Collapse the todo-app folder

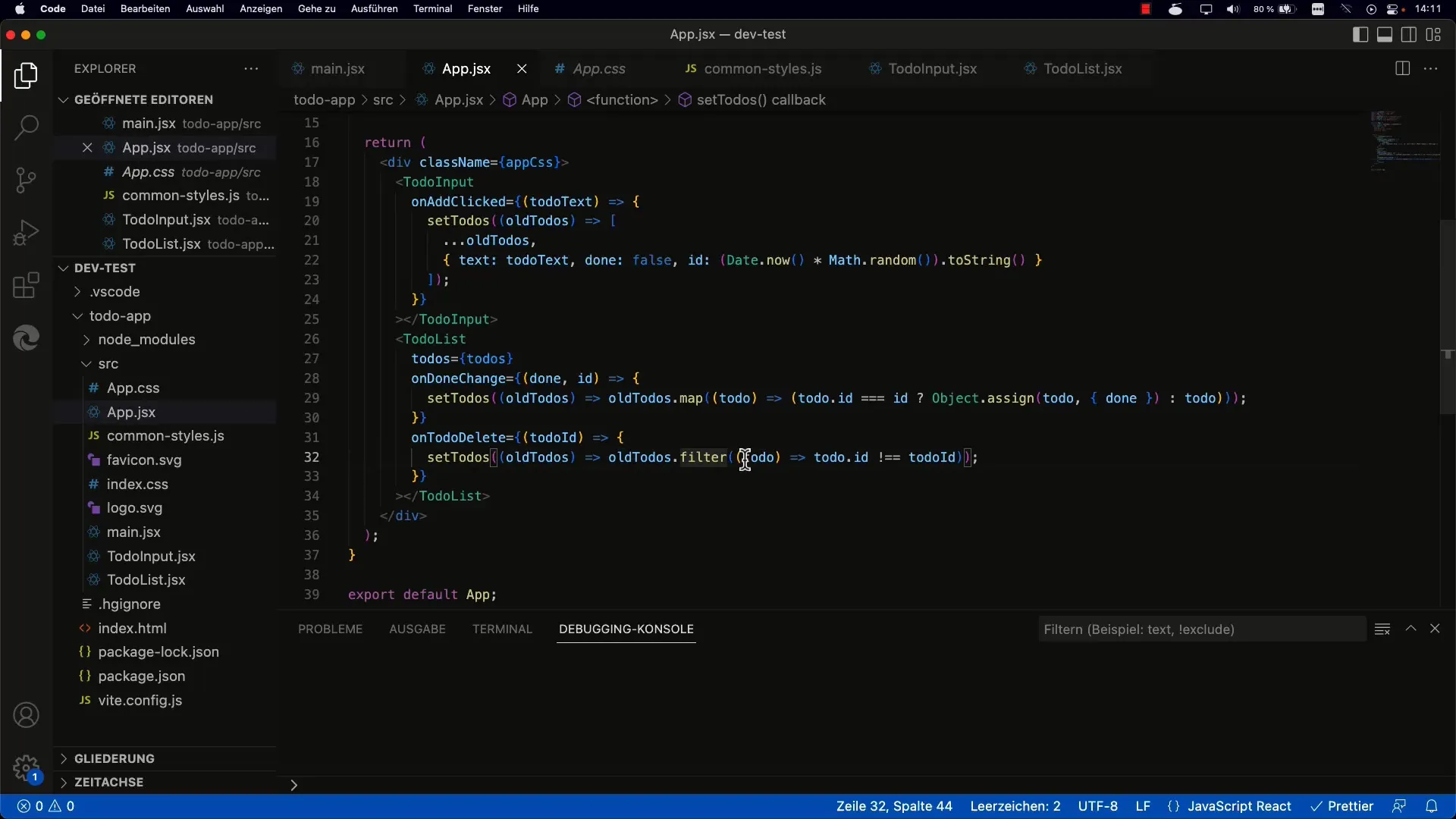tap(77, 315)
